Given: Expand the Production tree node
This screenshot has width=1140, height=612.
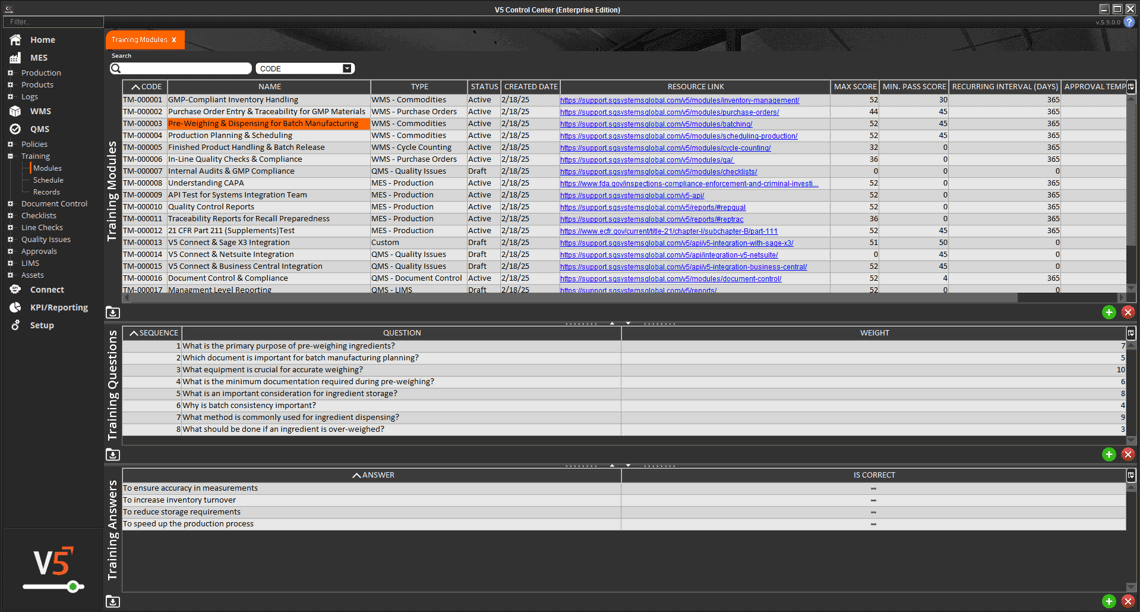Looking at the screenshot, I should coord(10,73).
